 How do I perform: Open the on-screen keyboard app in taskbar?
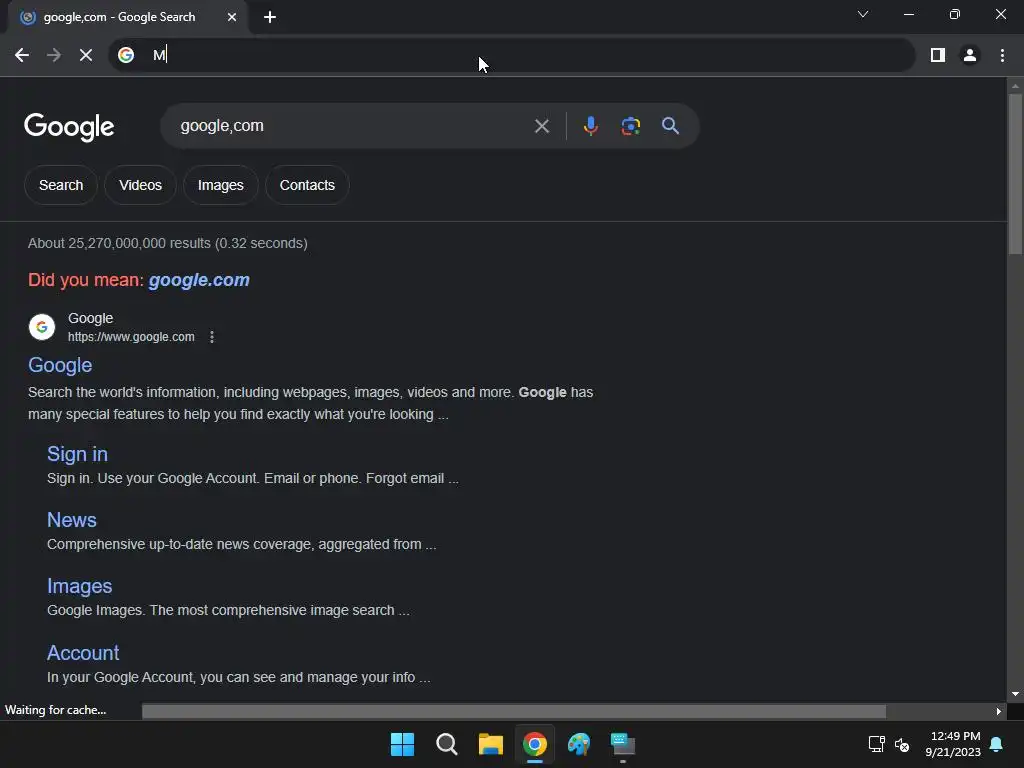[x=623, y=744]
